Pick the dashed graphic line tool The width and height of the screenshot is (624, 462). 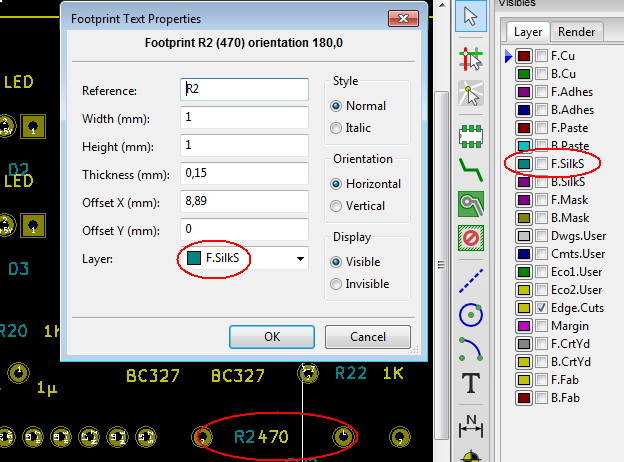471,281
